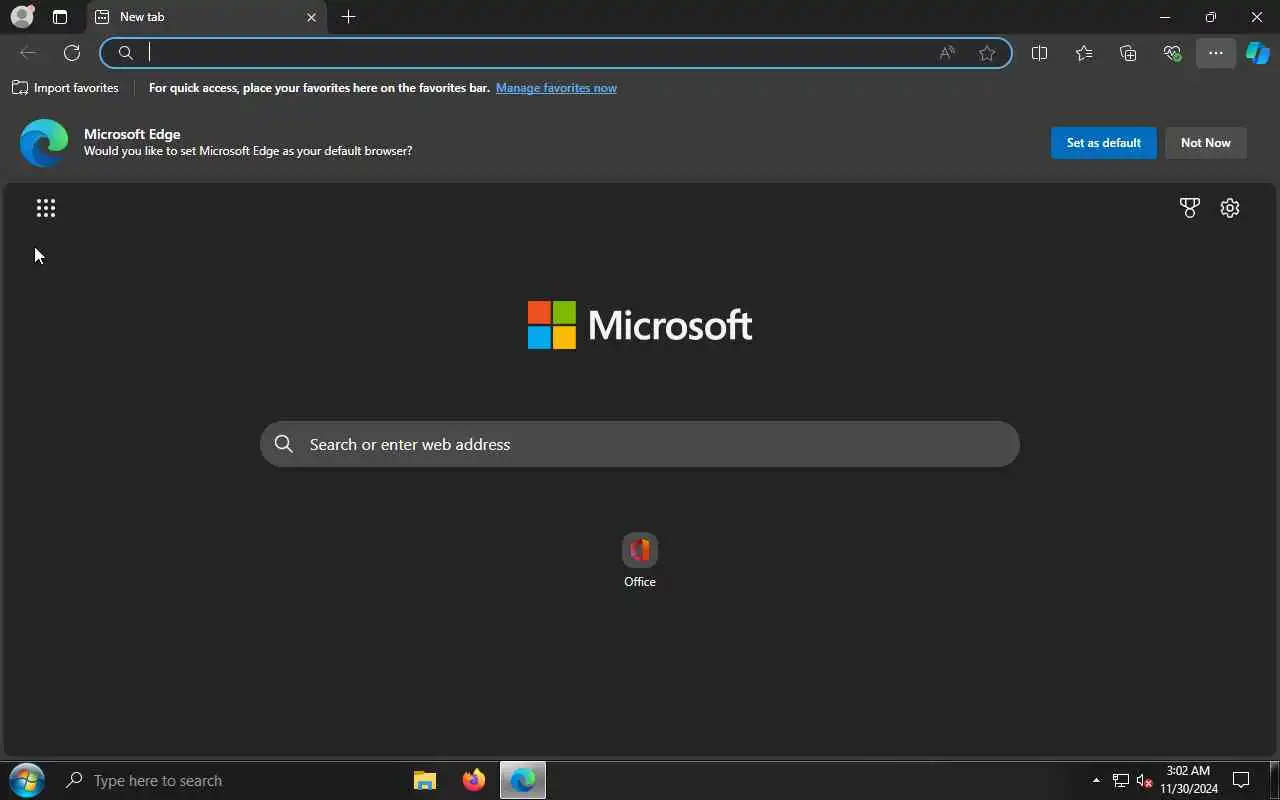This screenshot has width=1280, height=800.
Task: Click the Microsoft Edge logo in default prompt
Action: [44, 142]
